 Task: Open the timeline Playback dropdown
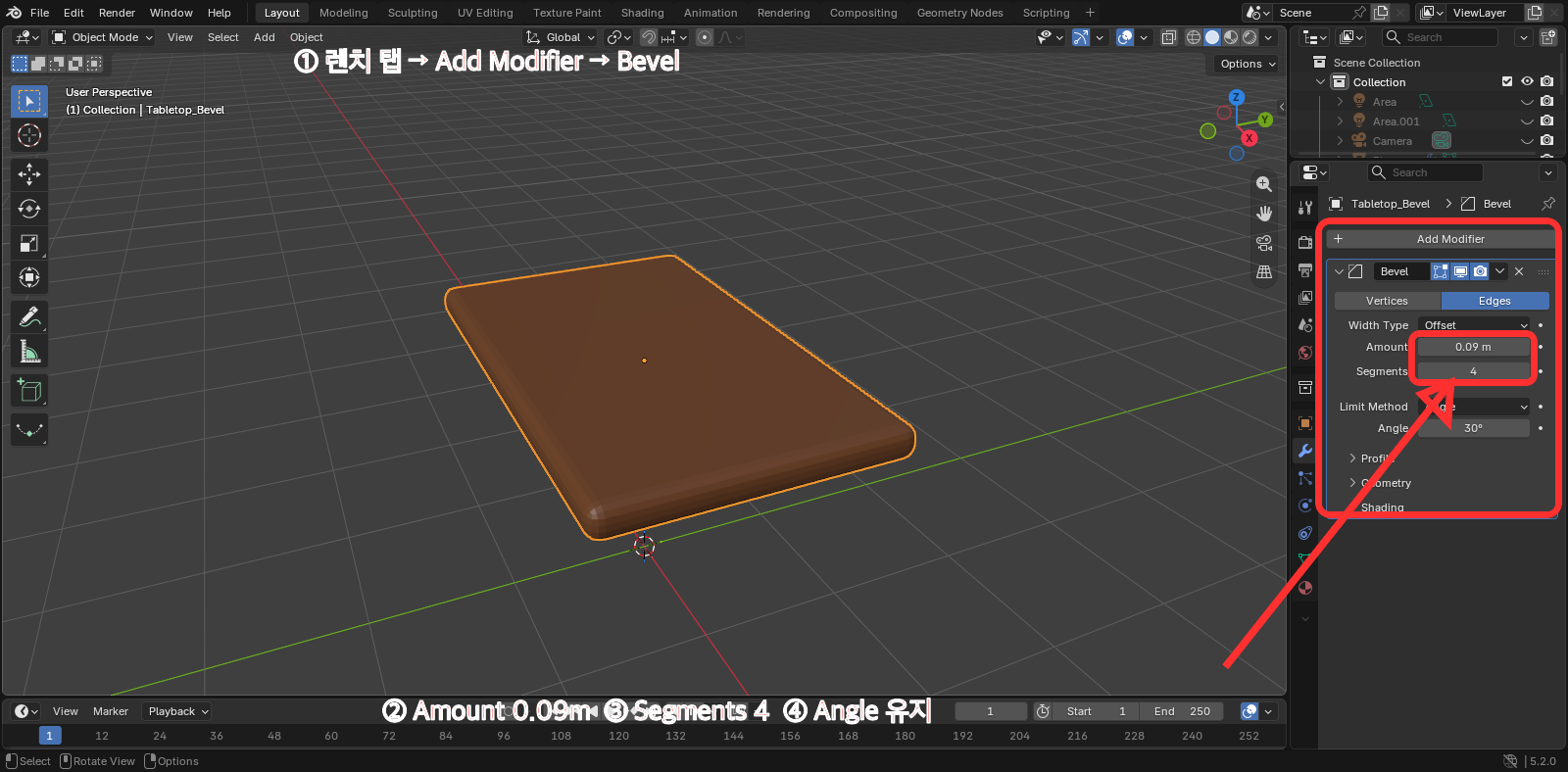pyautogui.click(x=177, y=711)
